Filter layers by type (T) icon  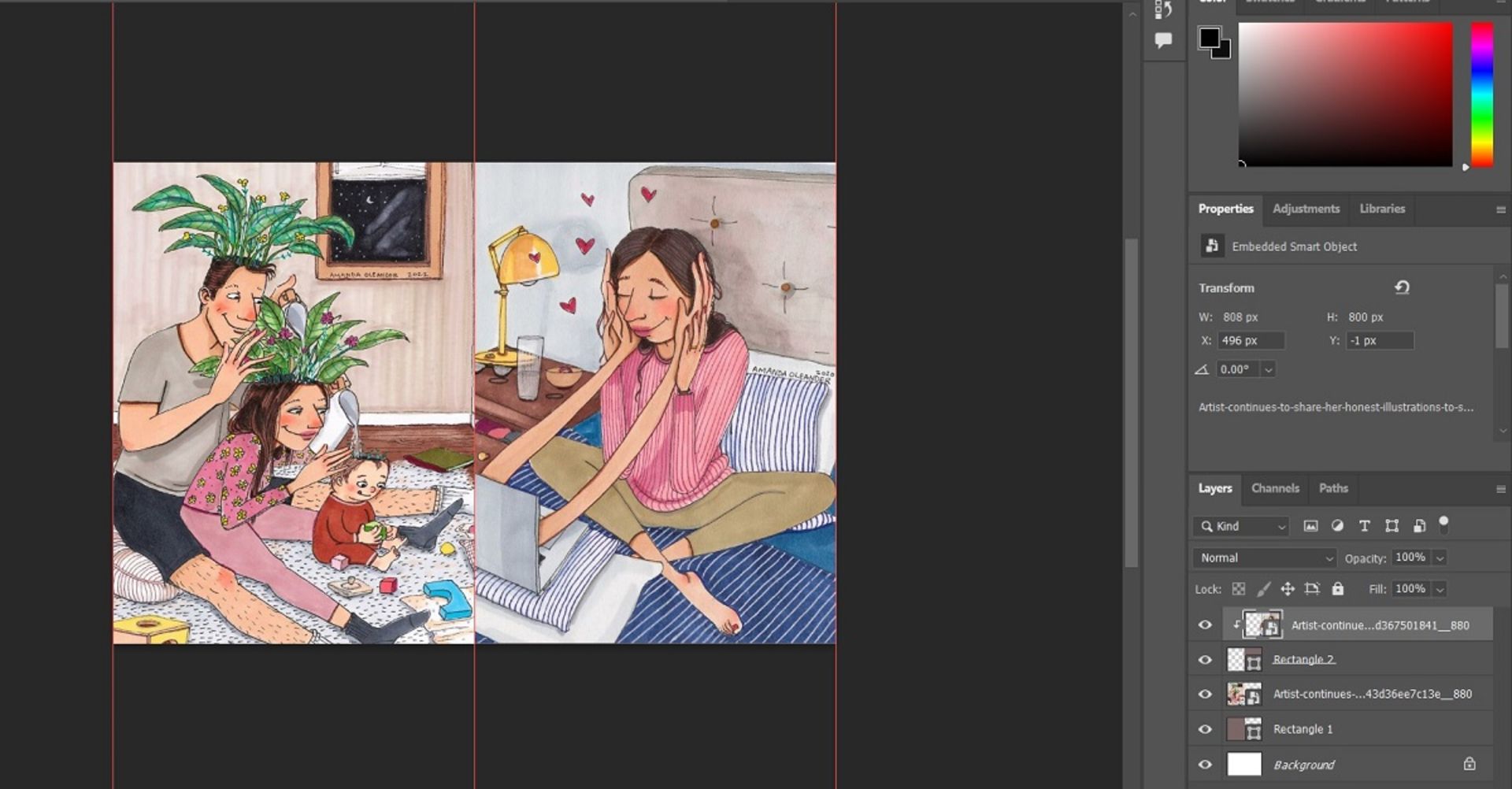pyautogui.click(x=1365, y=526)
